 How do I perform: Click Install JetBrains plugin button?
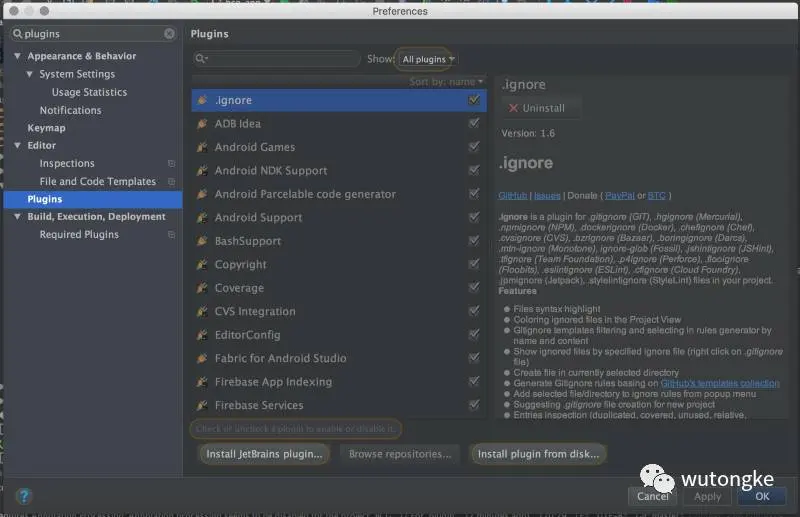coord(264,454)
